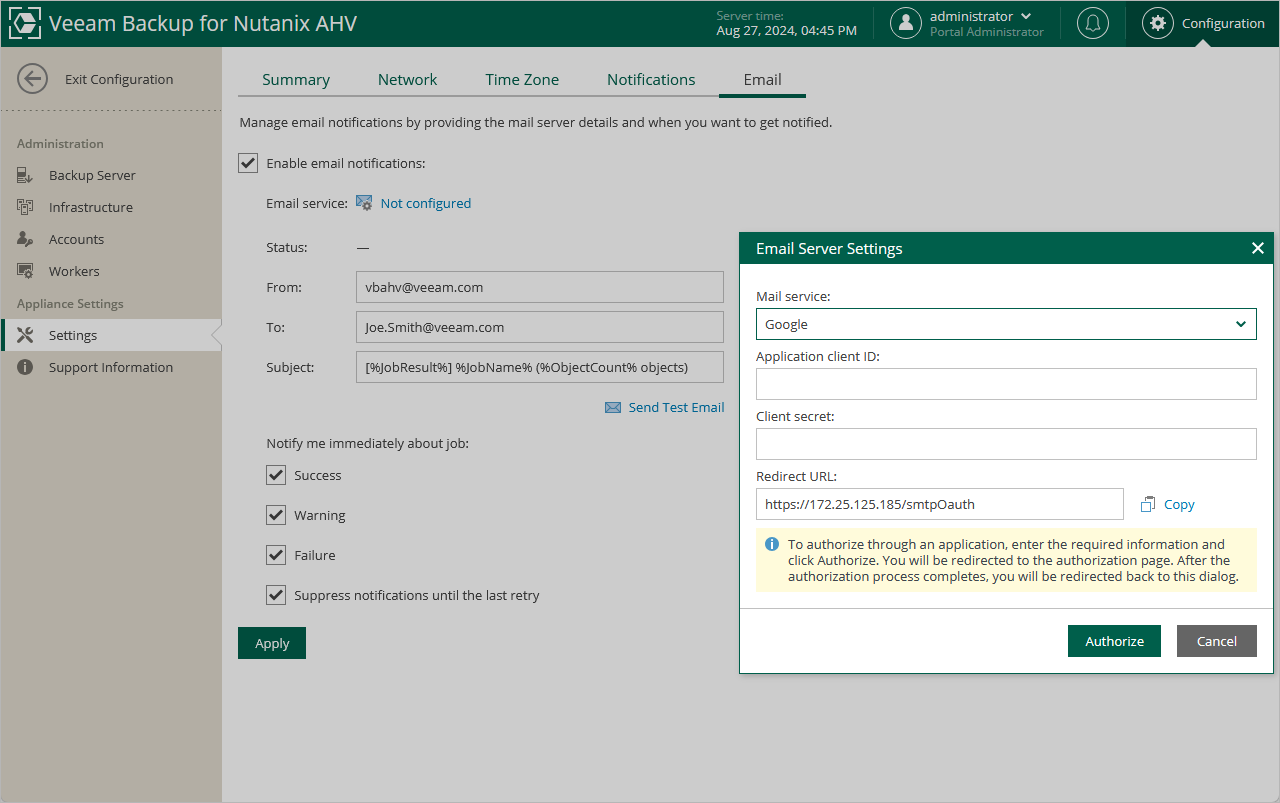Click the Configuration gear icon
The height and width of the screenshot is (803, 1280).
pos(1157,23)
